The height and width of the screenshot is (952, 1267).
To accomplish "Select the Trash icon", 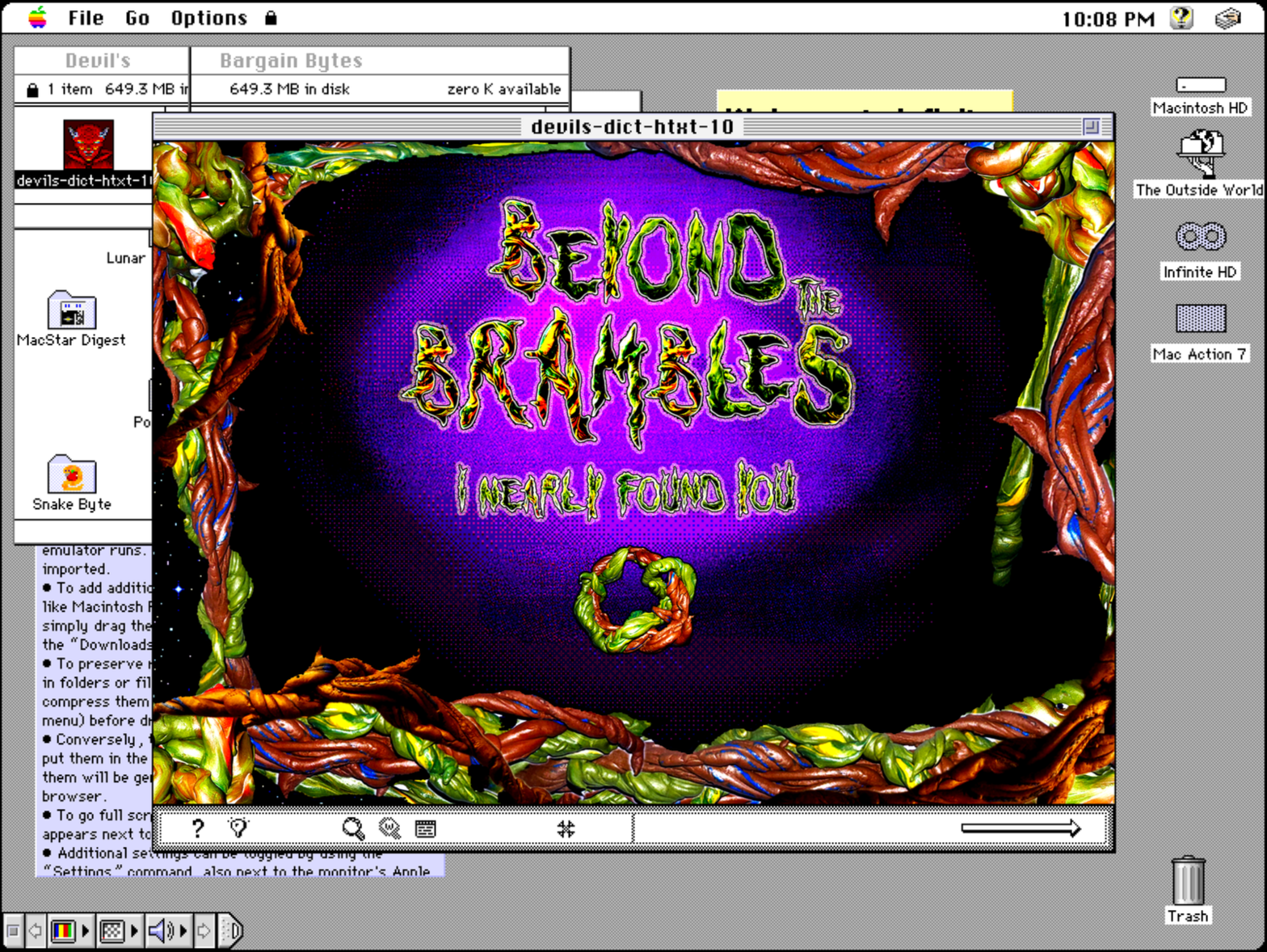I will pos(1188,881).
